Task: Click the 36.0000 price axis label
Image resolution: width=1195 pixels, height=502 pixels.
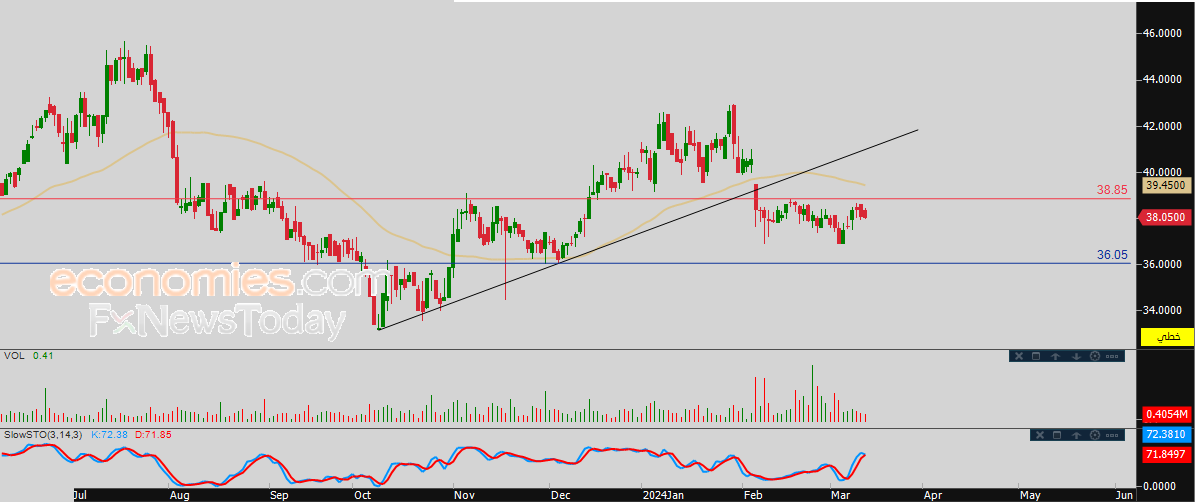Action: coord(1162,264)
